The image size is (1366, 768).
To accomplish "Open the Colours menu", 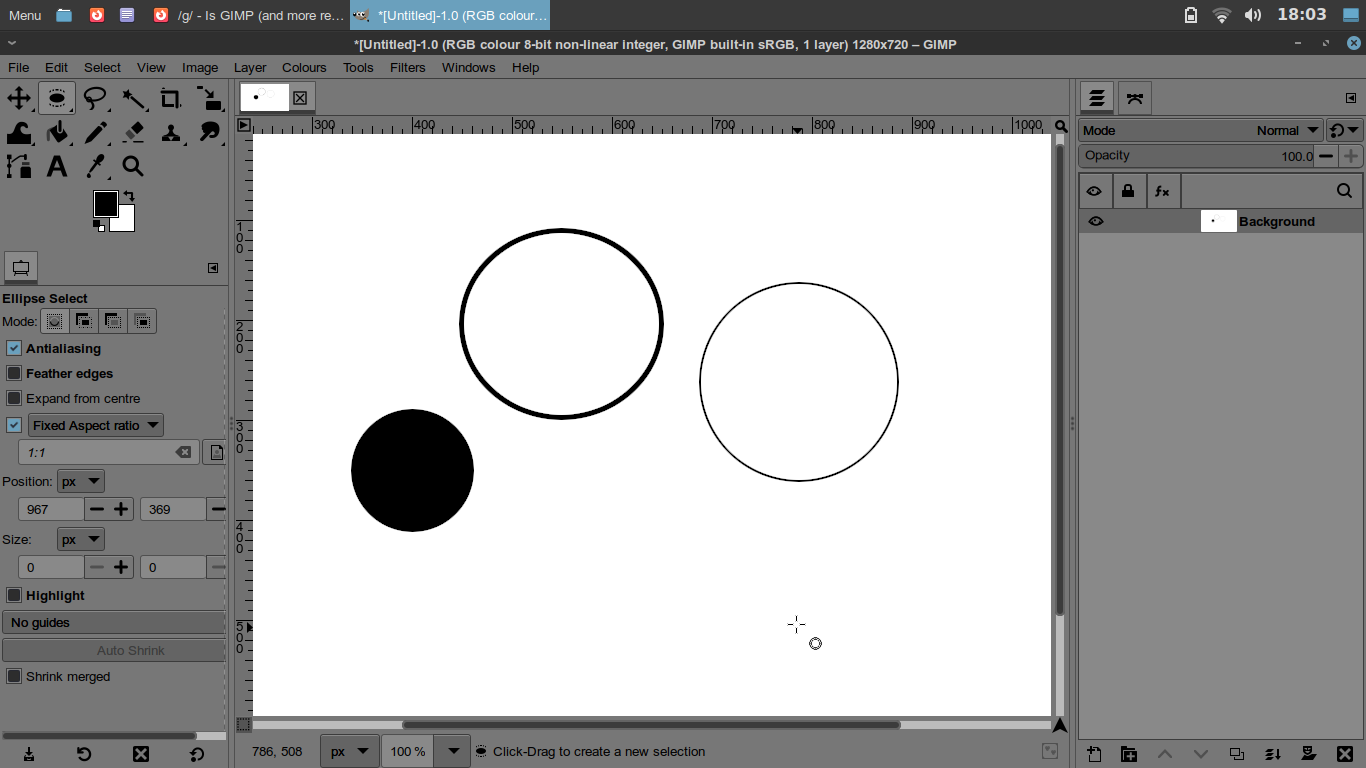I will [x=304, y=67].
